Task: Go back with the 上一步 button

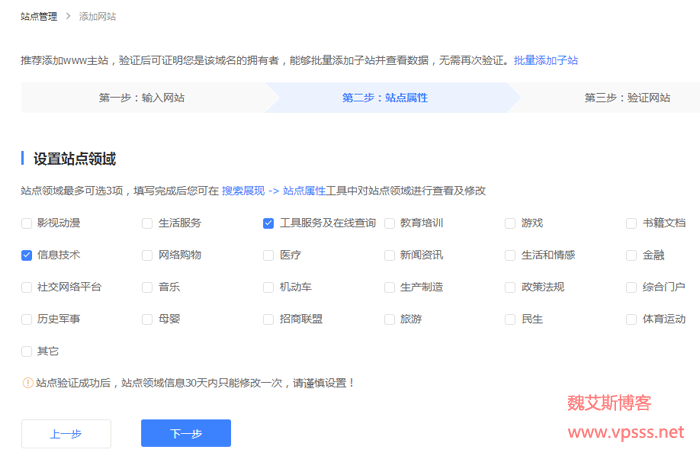Action: click(x=66, y=433)
